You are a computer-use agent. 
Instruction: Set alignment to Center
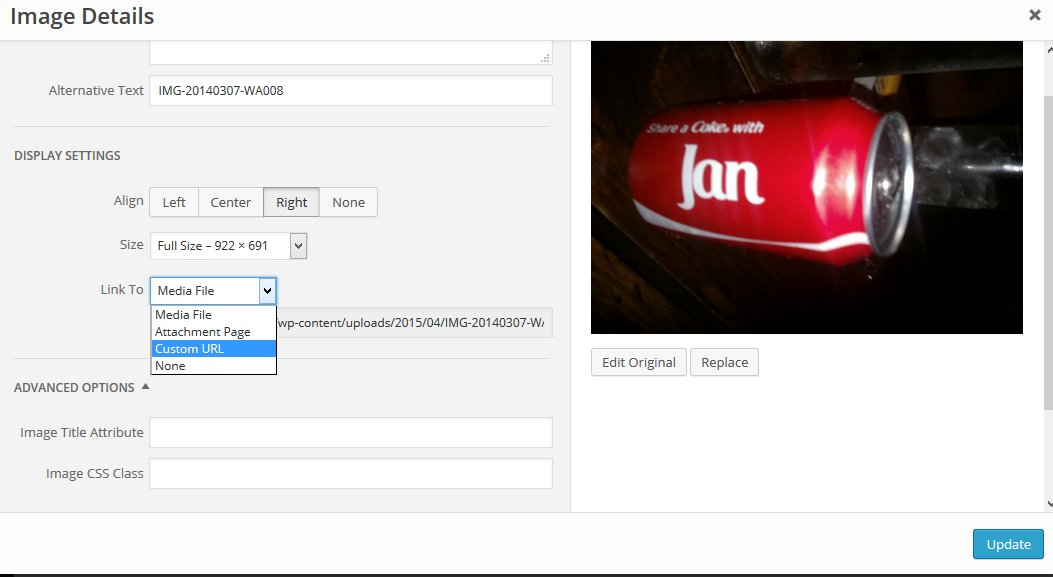[x=230, y=202]
